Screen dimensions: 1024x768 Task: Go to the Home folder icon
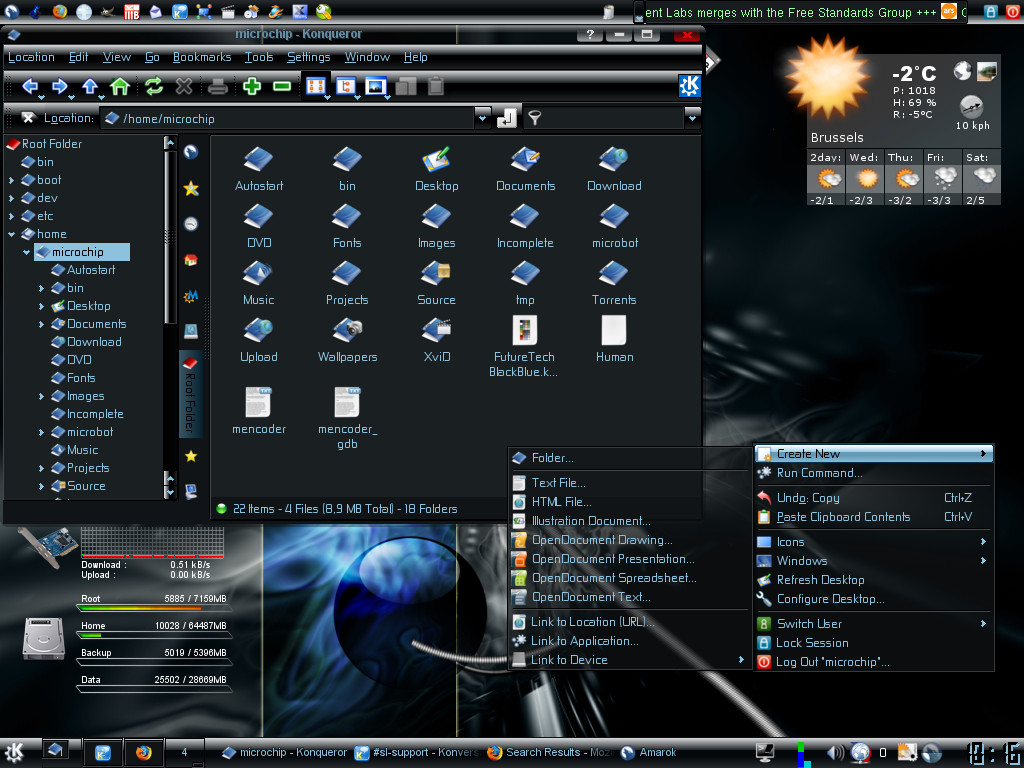click(x=120, y=86)
